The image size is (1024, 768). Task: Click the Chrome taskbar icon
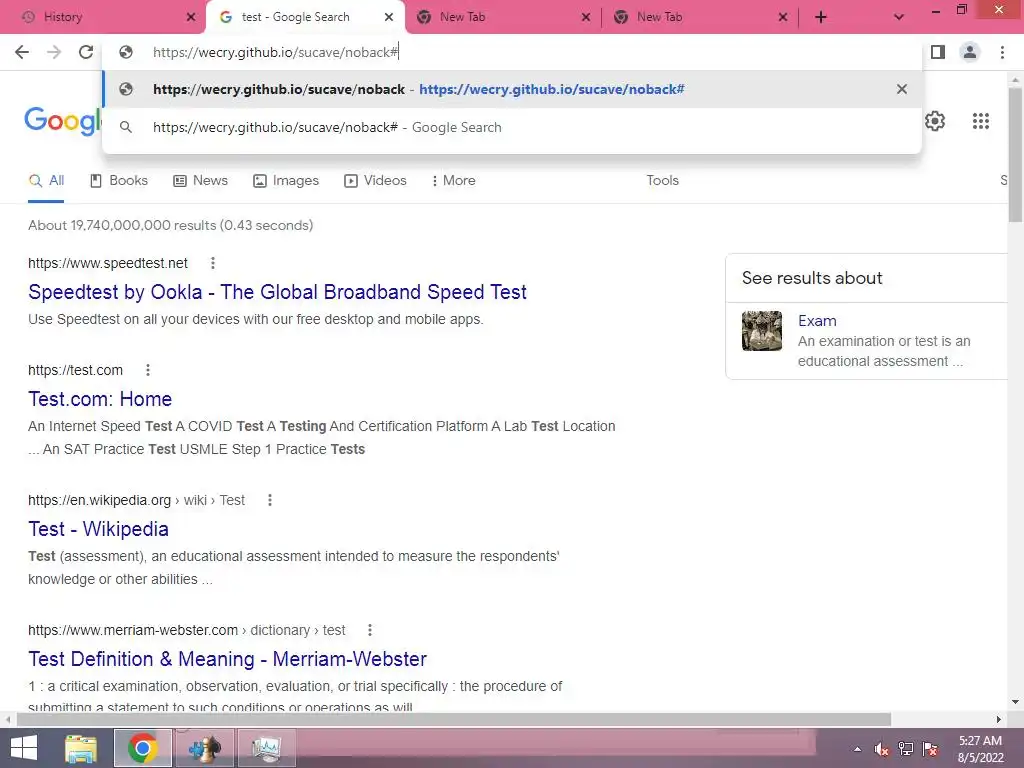pos(142,748)
